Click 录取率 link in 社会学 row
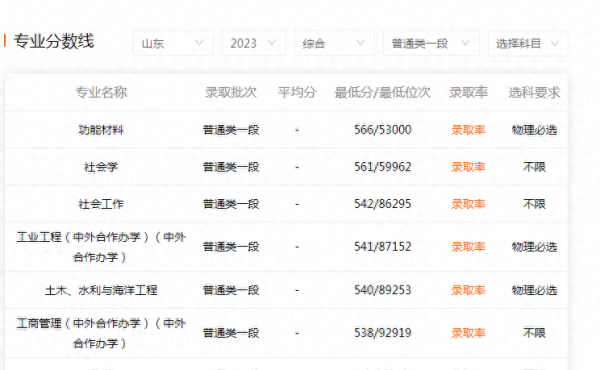 click(x=468, y=167)
